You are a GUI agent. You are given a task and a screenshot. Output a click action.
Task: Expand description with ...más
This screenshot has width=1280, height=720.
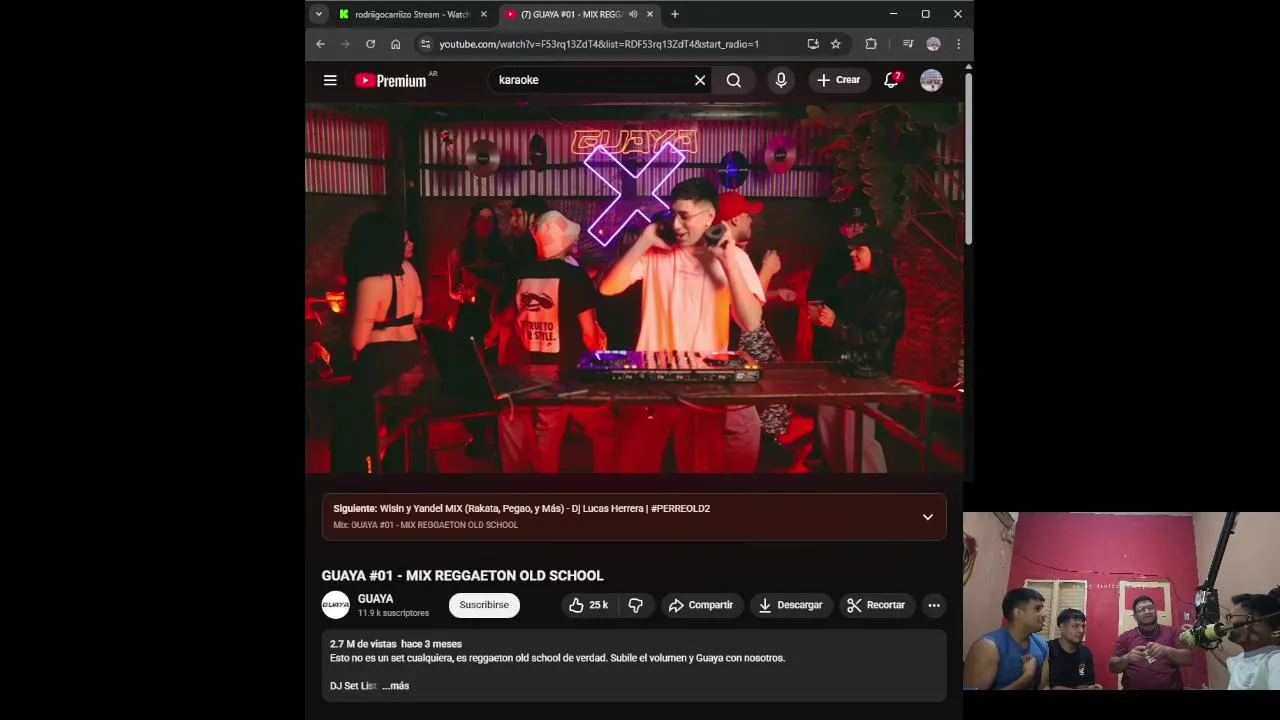396,686
